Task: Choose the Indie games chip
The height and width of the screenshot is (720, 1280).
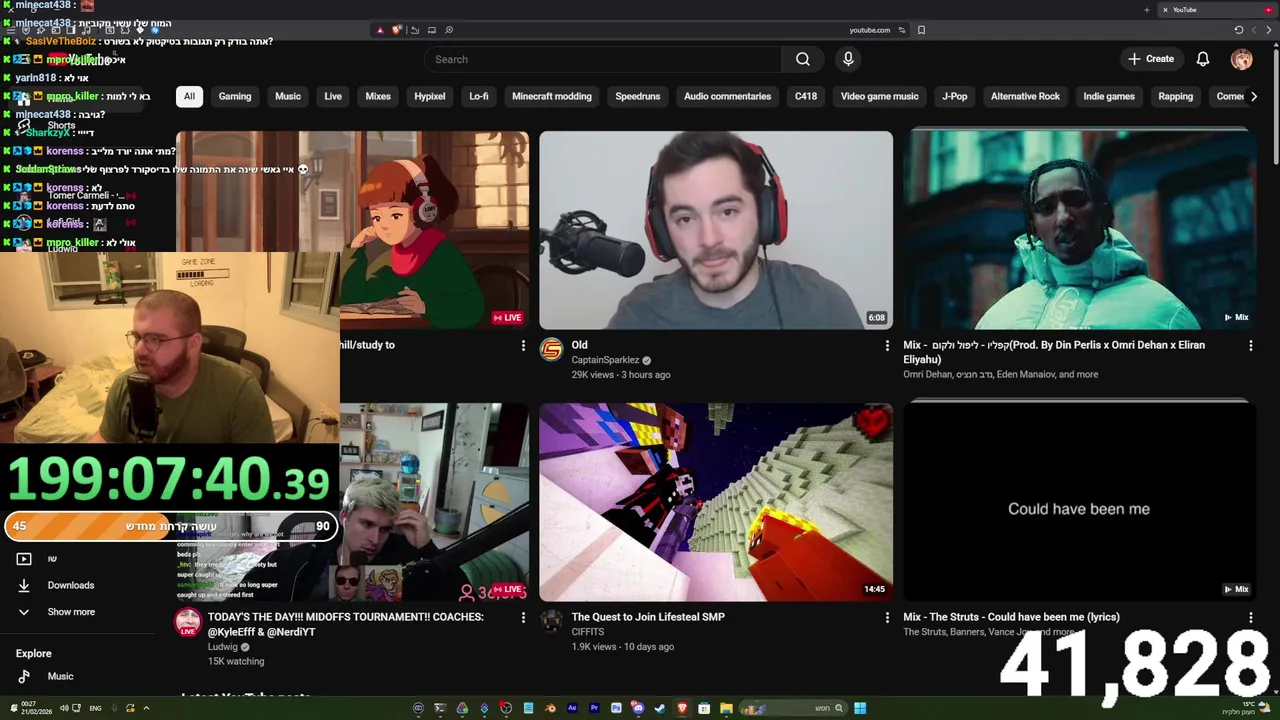Action: [x=1109, y=96]
